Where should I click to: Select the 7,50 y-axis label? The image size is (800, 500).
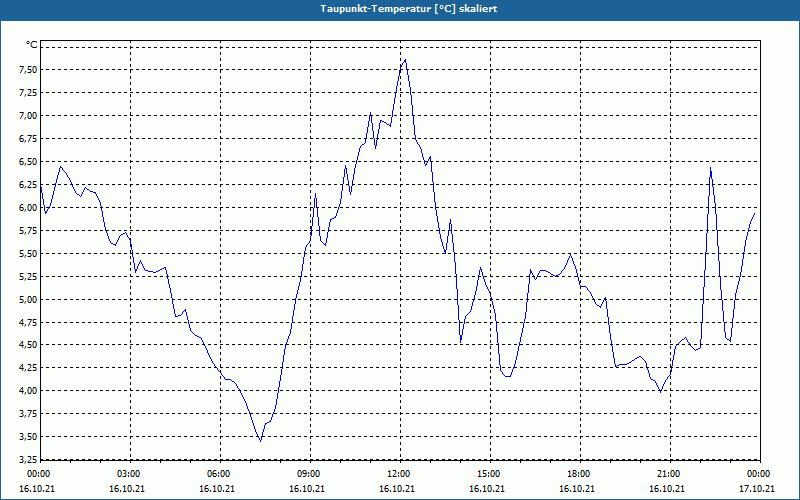pos(28,70)
